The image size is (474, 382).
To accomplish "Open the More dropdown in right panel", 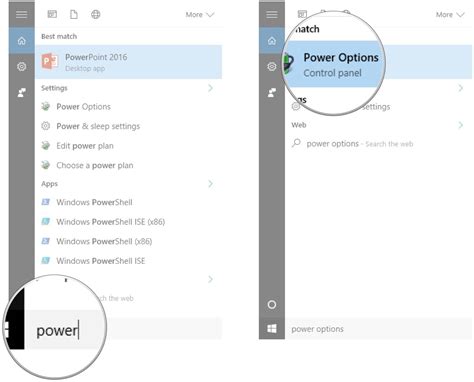I will coord(450,15).
